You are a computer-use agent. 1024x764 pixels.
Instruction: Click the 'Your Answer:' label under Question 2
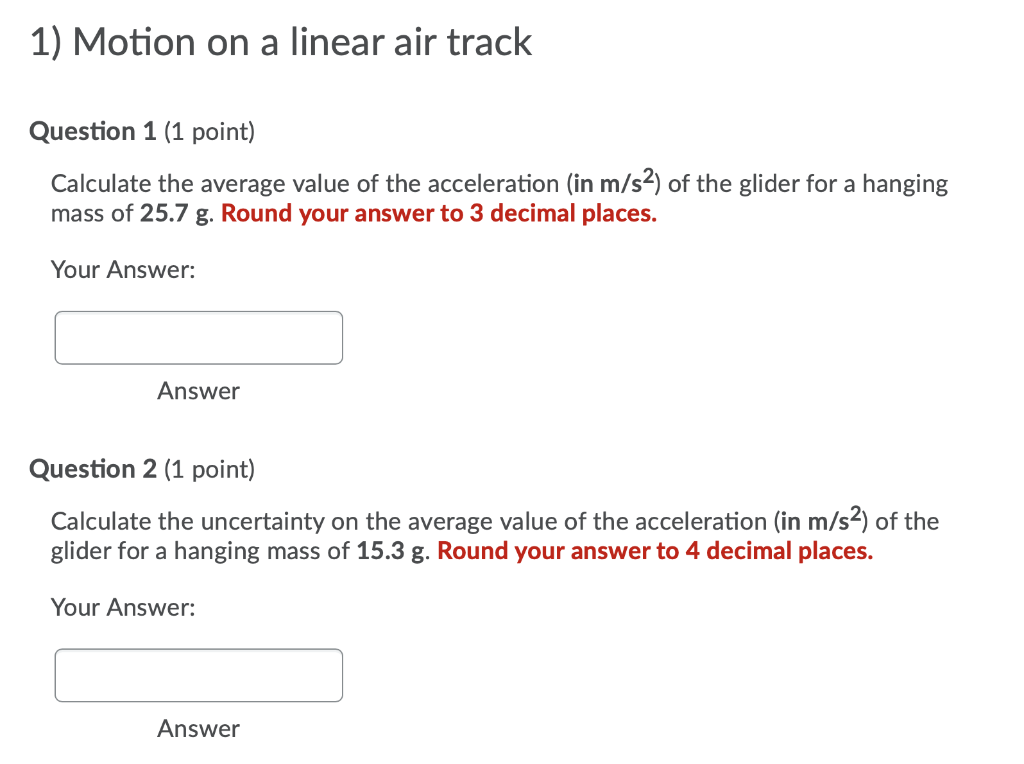[x=123, y=608]
